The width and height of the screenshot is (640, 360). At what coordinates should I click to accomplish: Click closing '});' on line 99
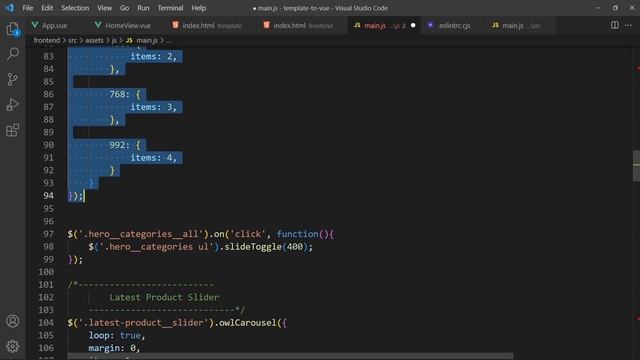75,259
